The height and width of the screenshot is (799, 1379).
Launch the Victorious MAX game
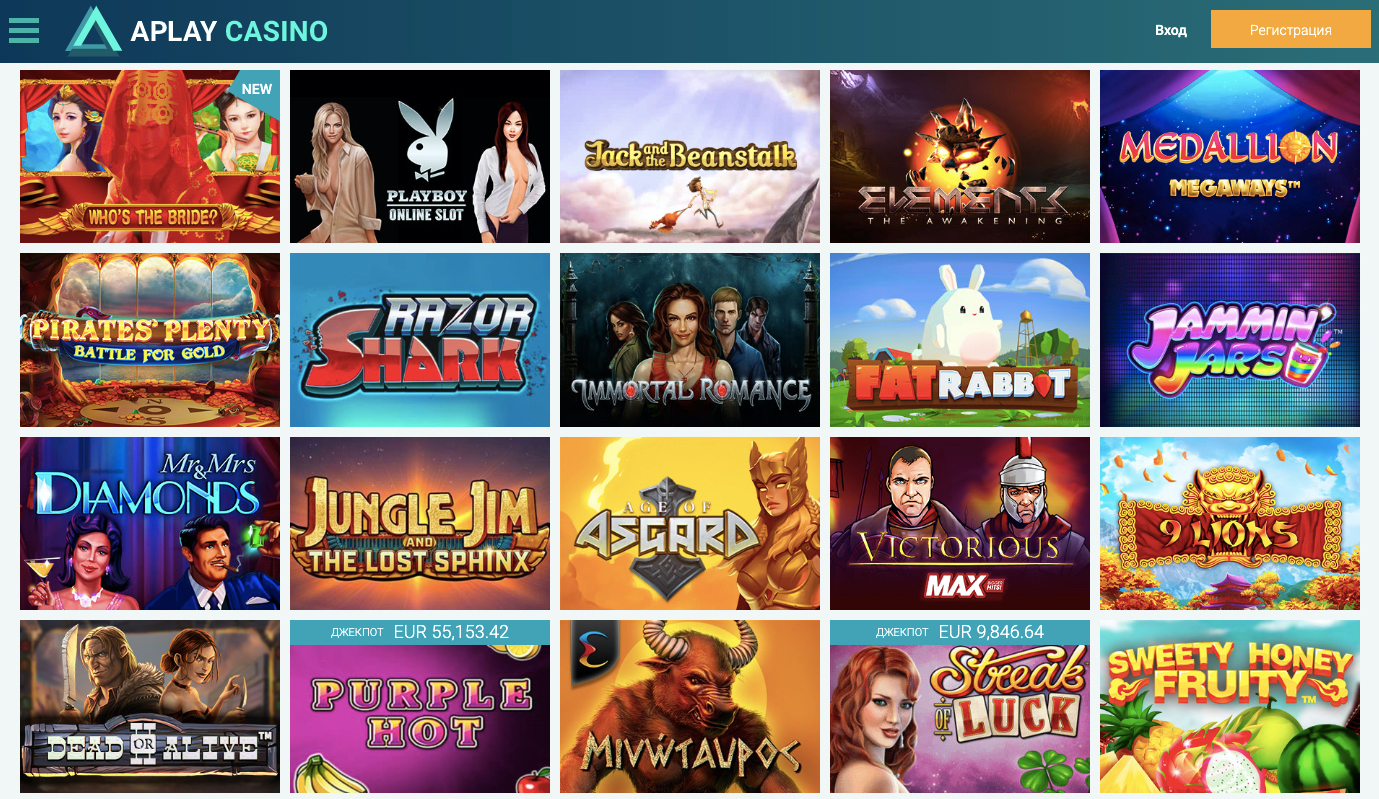coord(960,523)
